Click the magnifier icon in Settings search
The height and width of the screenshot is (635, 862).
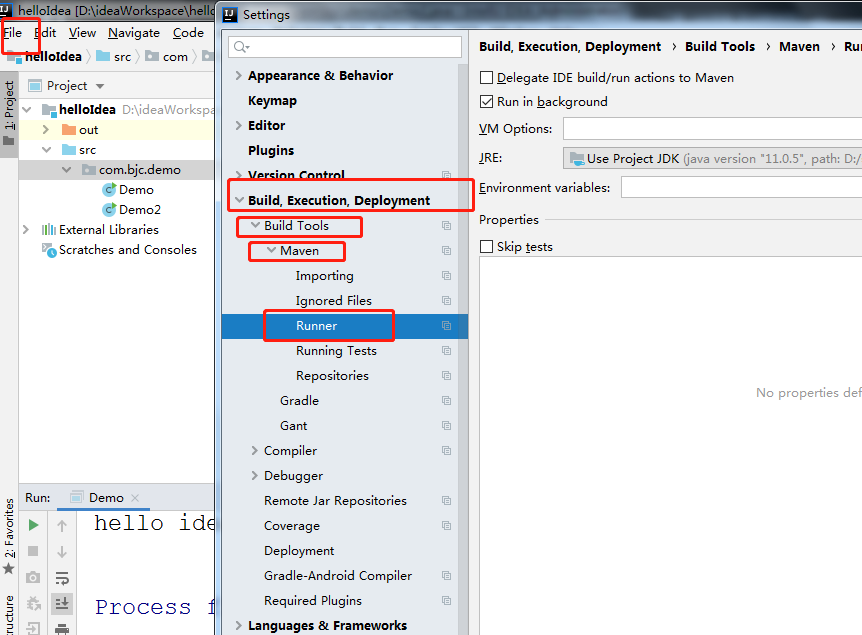[241, 47]
